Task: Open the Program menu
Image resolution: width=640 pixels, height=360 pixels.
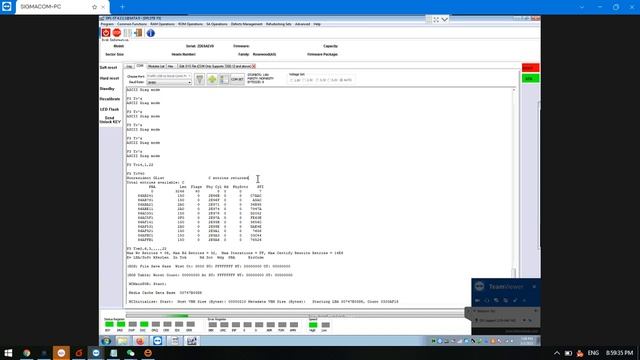Action: 107,24
